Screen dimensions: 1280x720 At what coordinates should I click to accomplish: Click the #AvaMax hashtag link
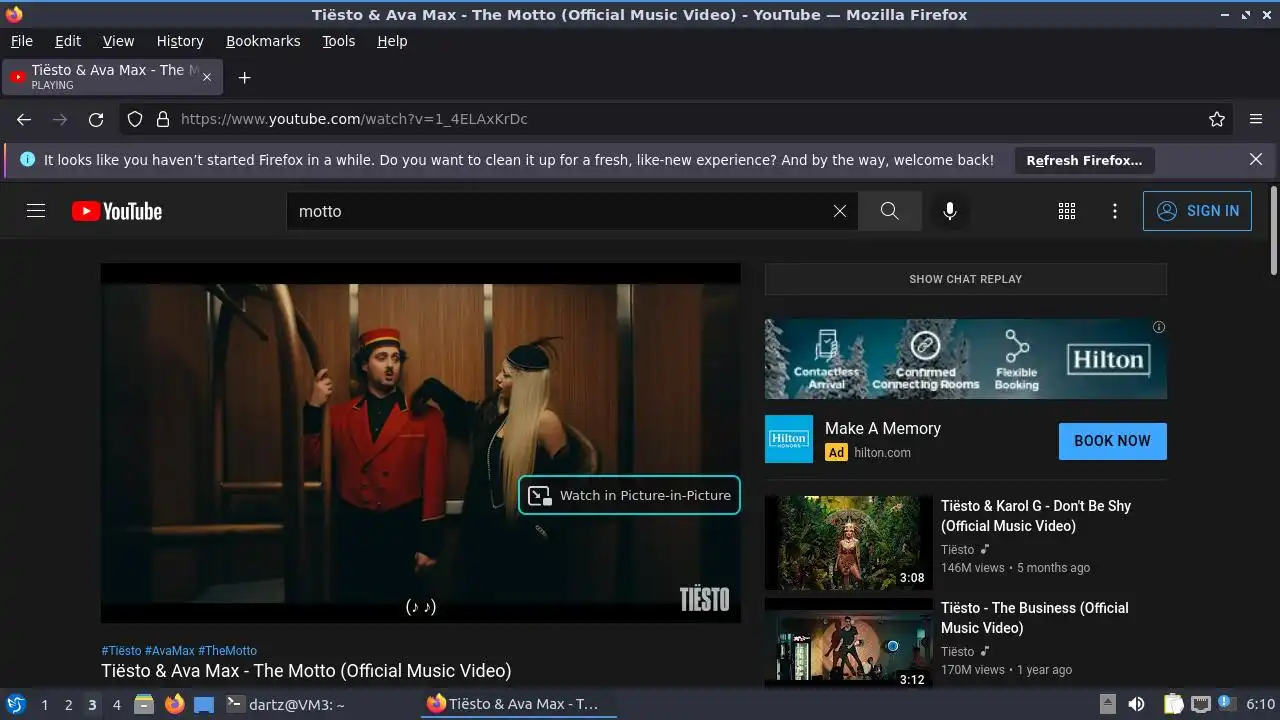[170, 651]
